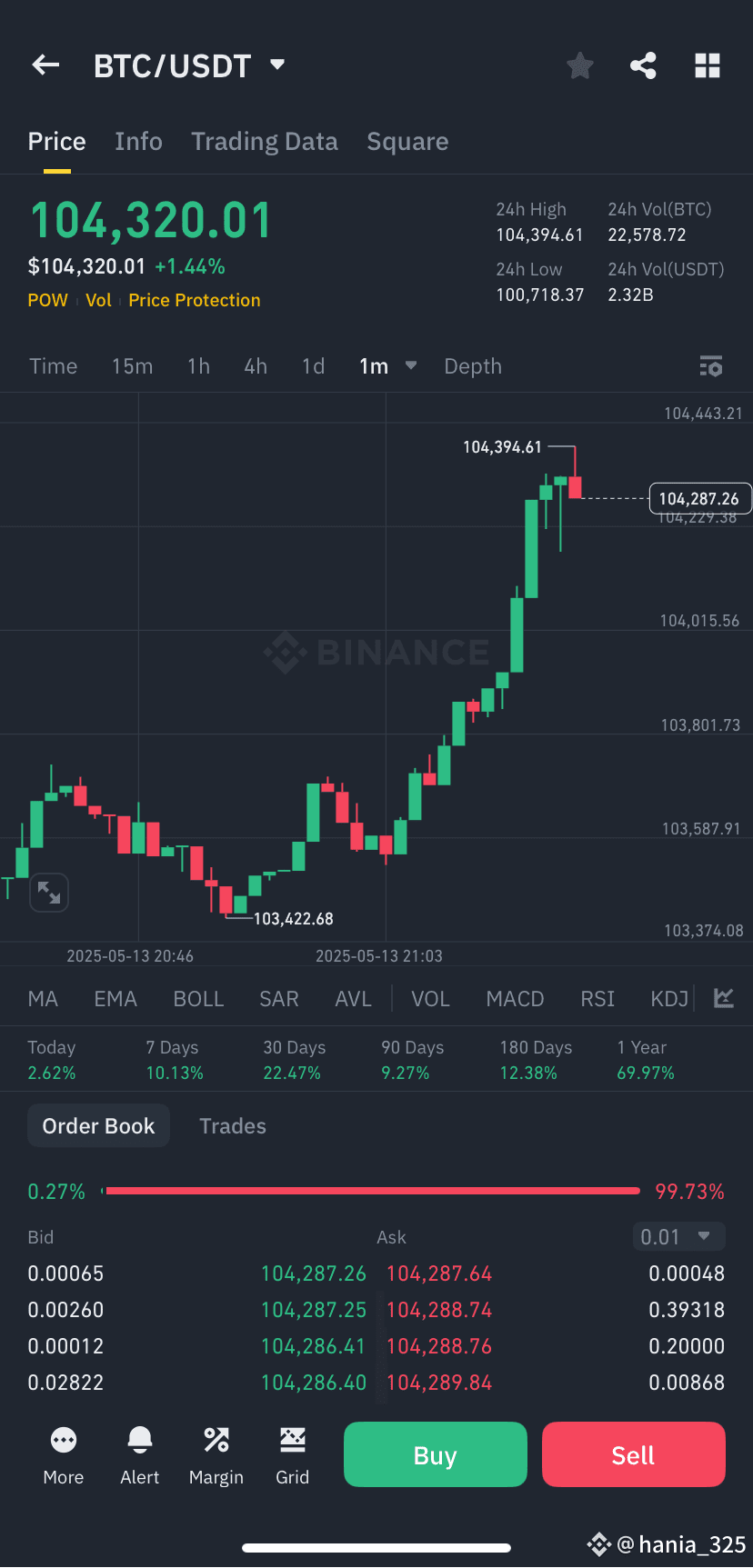Share this chart via the share icon

(x=643, y=65)
